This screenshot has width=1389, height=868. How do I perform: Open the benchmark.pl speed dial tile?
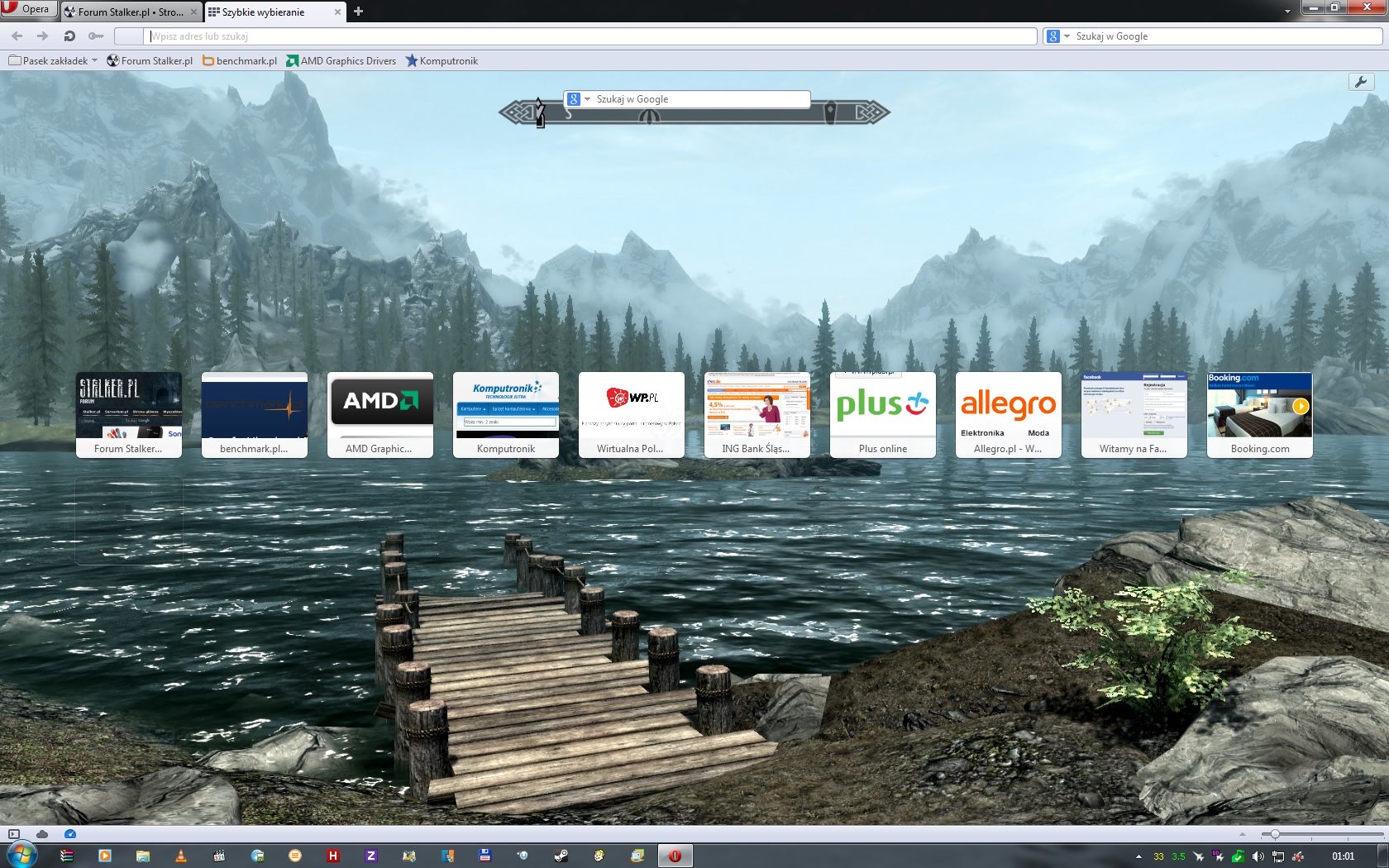[x=255, y=415]
